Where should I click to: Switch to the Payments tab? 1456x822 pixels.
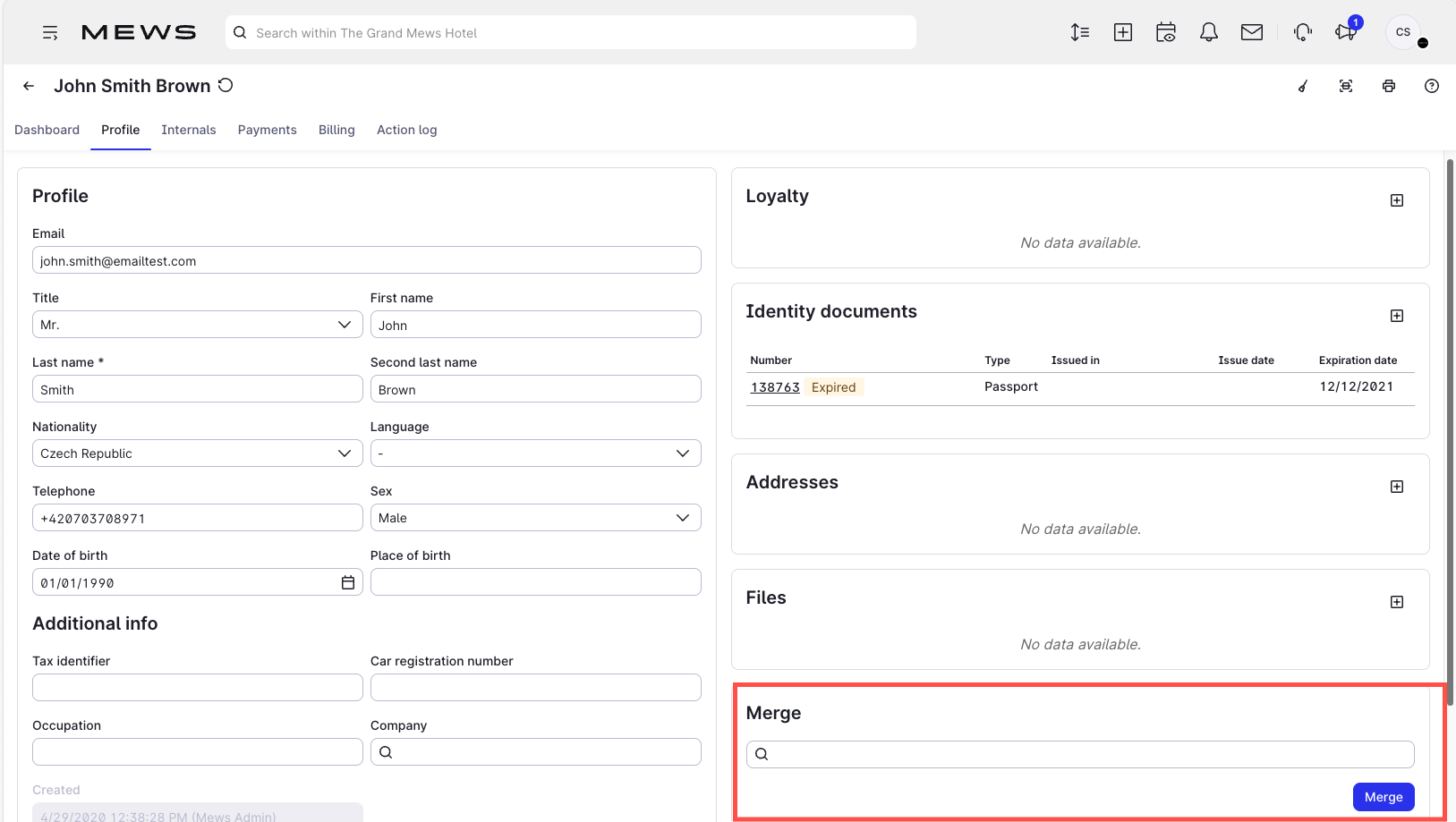[267, 130]
